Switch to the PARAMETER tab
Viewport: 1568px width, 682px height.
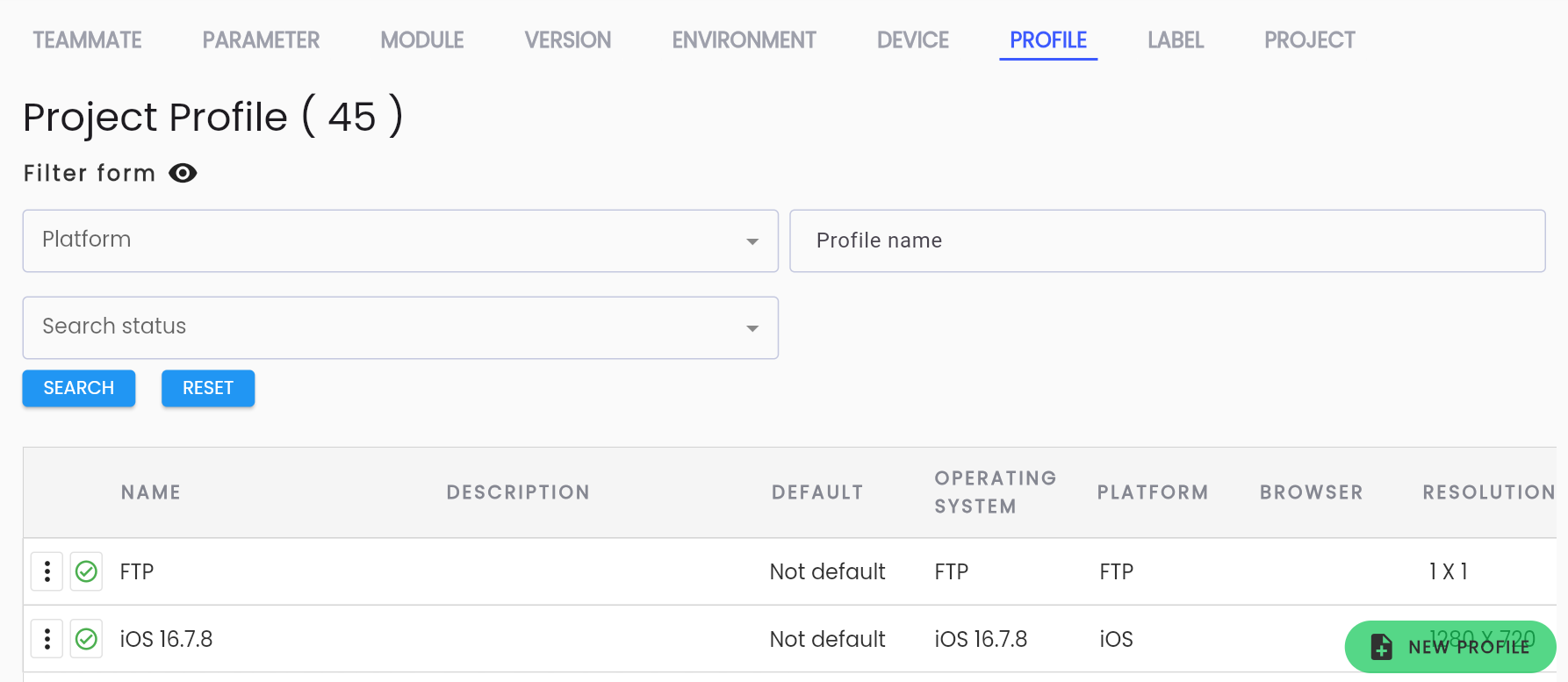[x=261, y=40]
